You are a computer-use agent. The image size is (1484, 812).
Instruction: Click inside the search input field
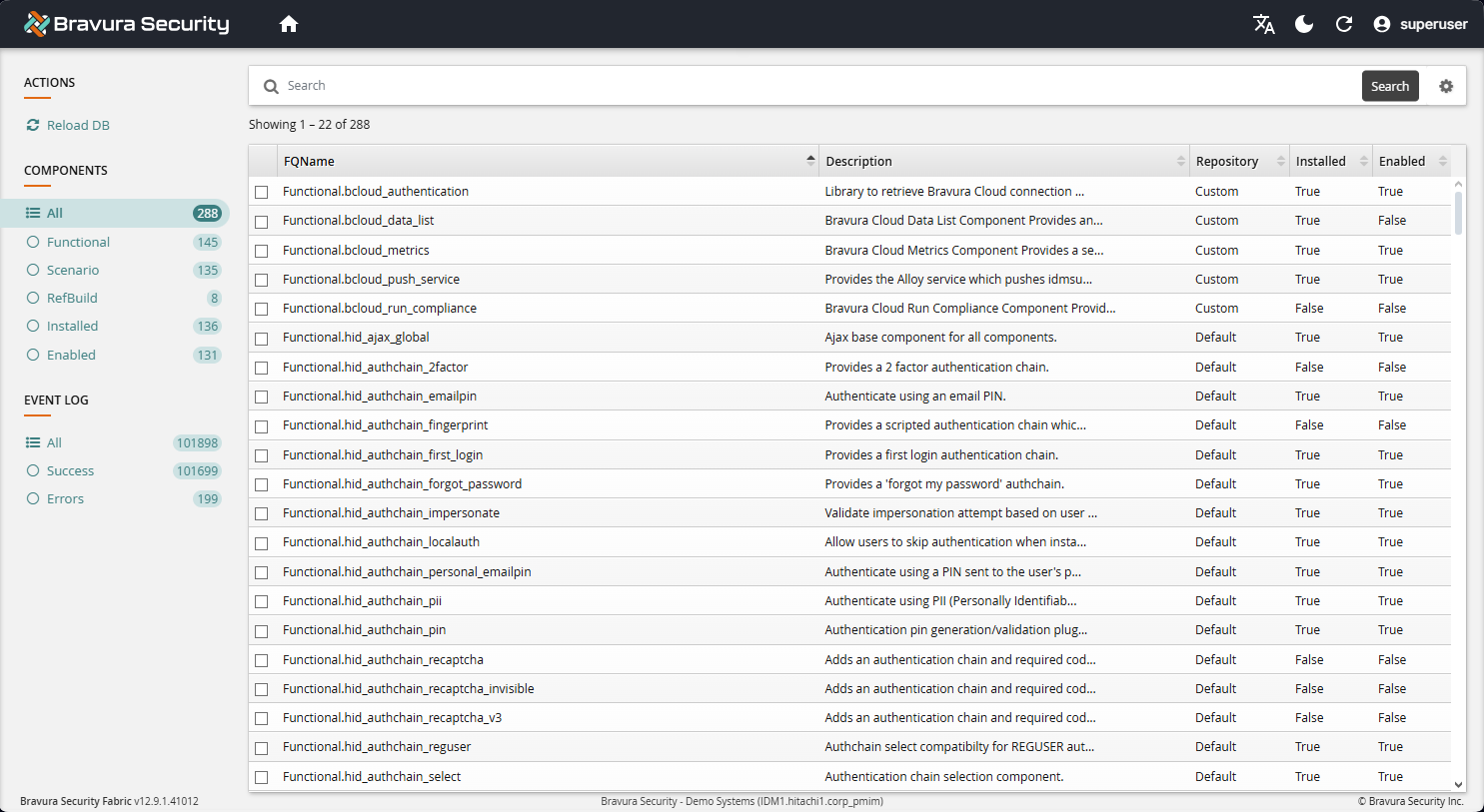tap(700, 86)
